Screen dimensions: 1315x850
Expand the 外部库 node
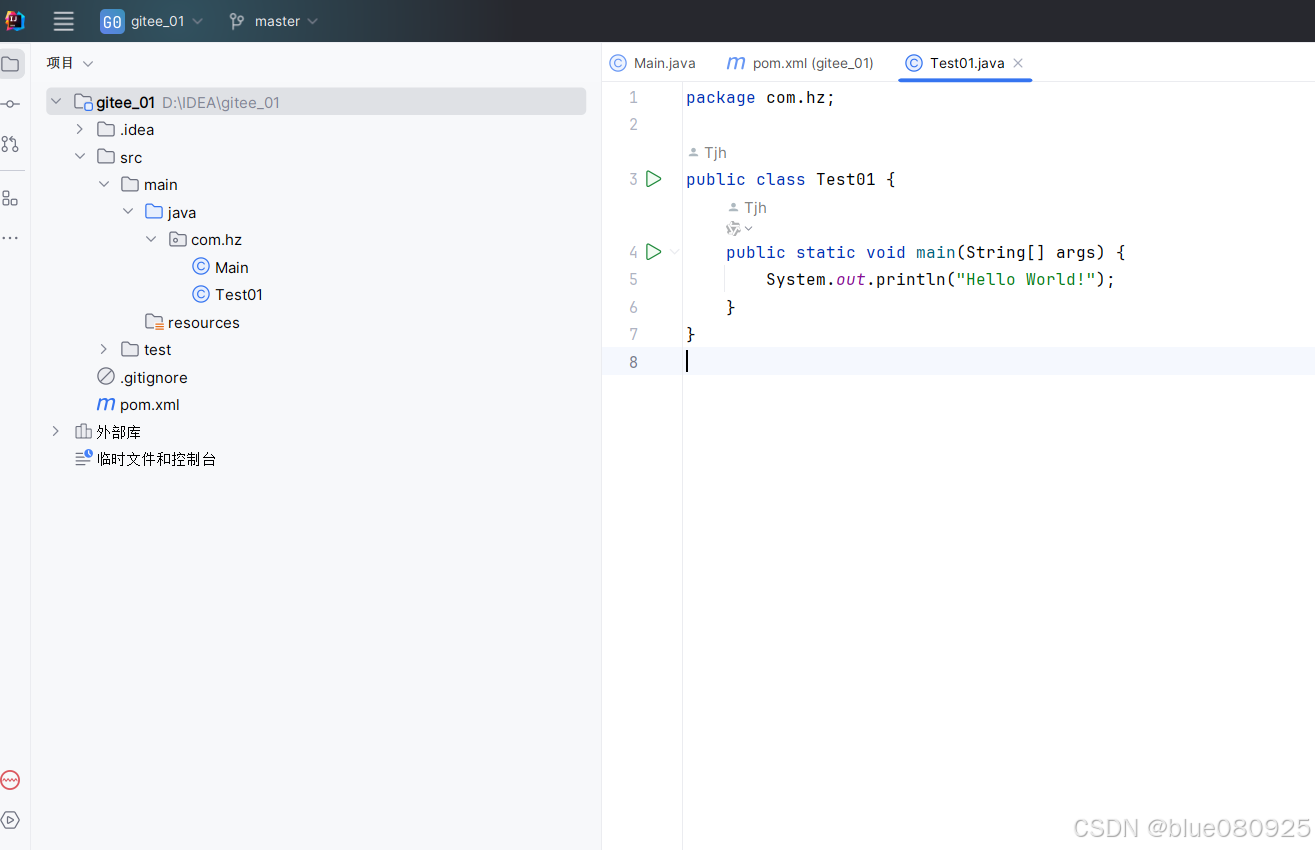(56, 432)
